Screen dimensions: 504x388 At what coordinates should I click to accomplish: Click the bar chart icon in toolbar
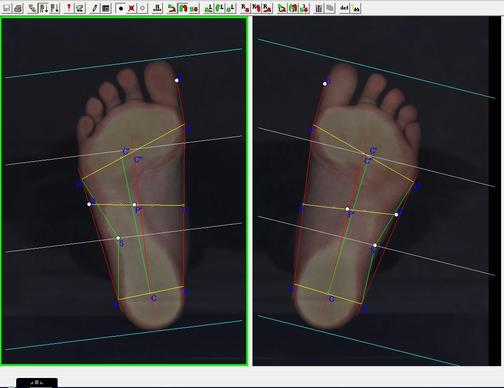click(319, 8)
